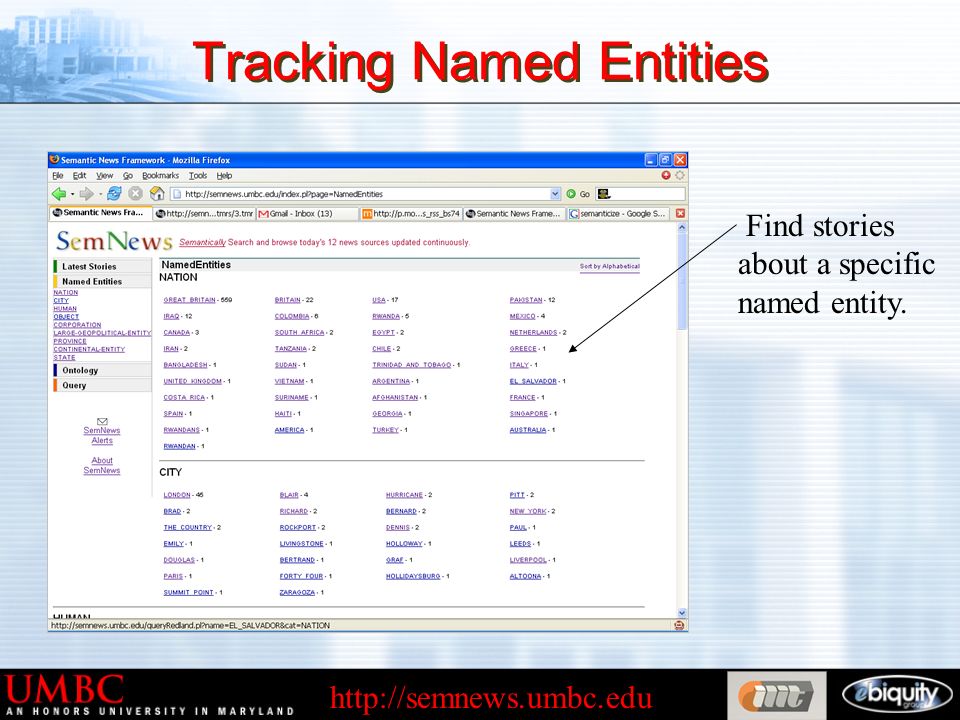Click the NATION category link in sidebar
960x720 pixels.
tap(66, 293)
